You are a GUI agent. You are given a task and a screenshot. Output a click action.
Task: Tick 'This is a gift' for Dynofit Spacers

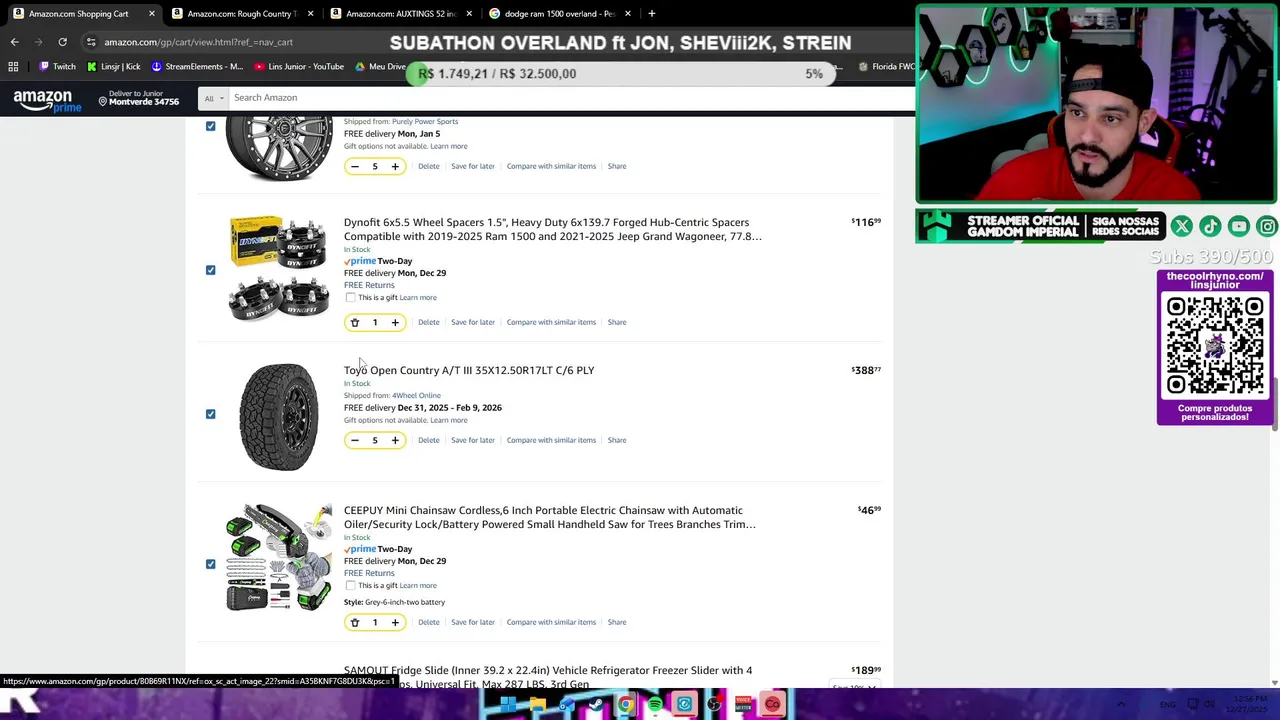pos(350,297)
